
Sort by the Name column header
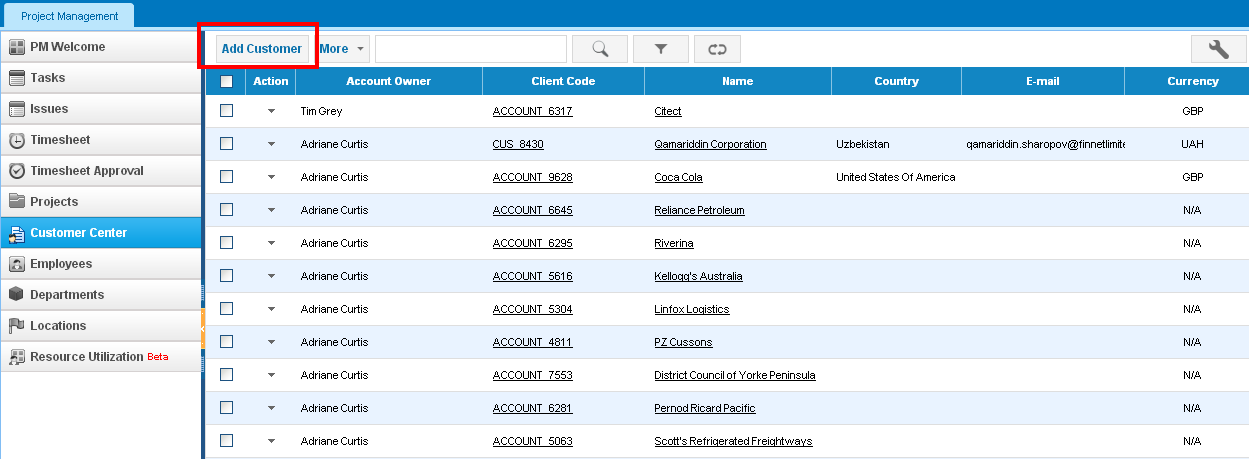tap(738, 81)
